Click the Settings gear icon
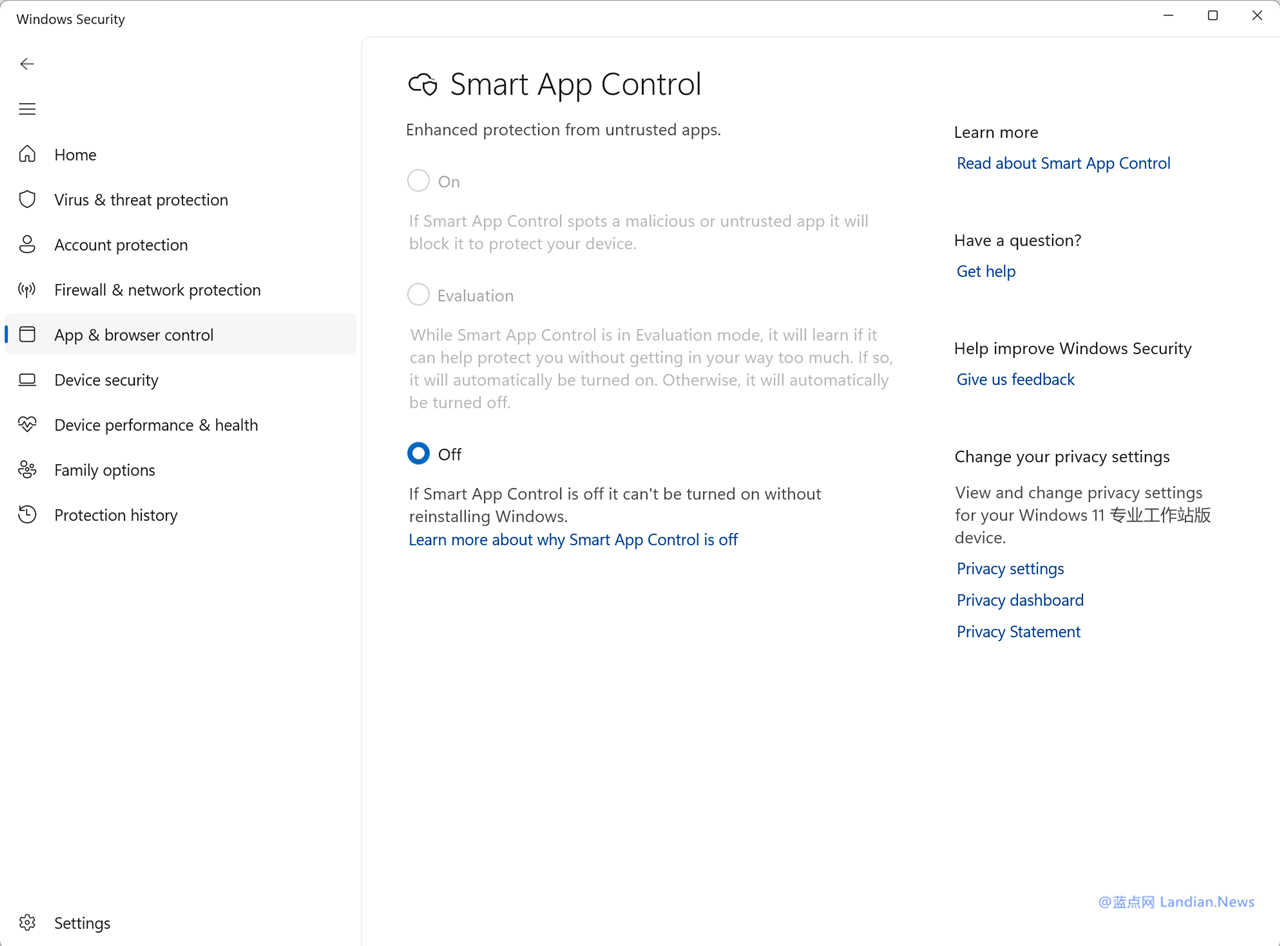Screen dimensions: 1280x946 pyautogui.click(x=27, y=922)
